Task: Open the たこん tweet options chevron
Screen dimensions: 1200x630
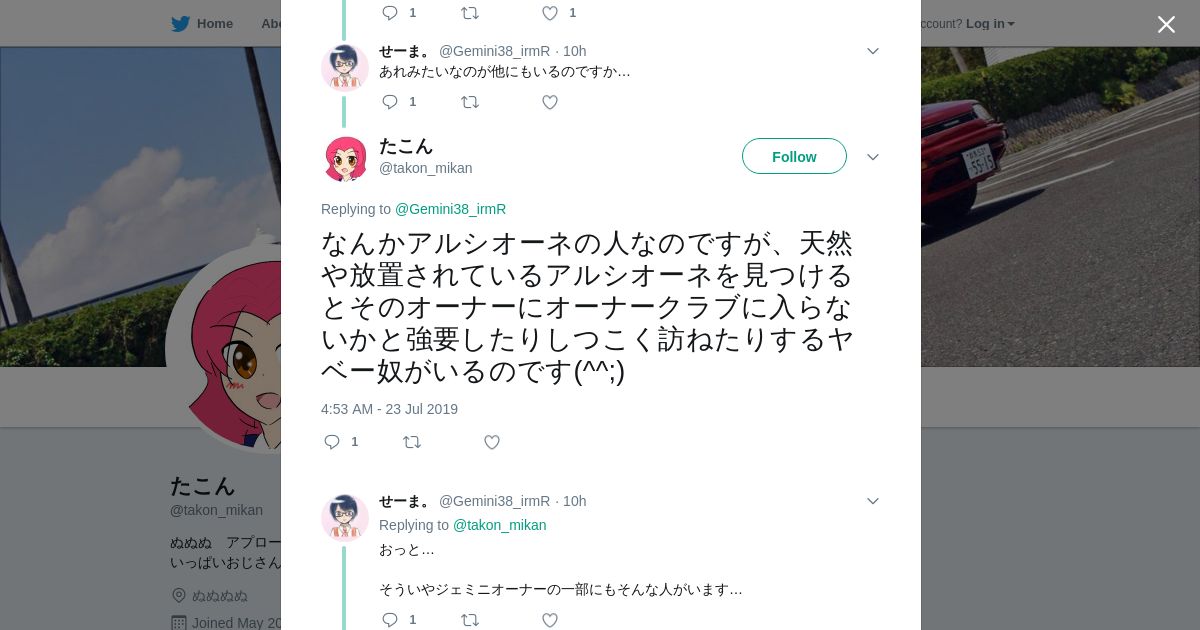Action: [x=872, y=157]
